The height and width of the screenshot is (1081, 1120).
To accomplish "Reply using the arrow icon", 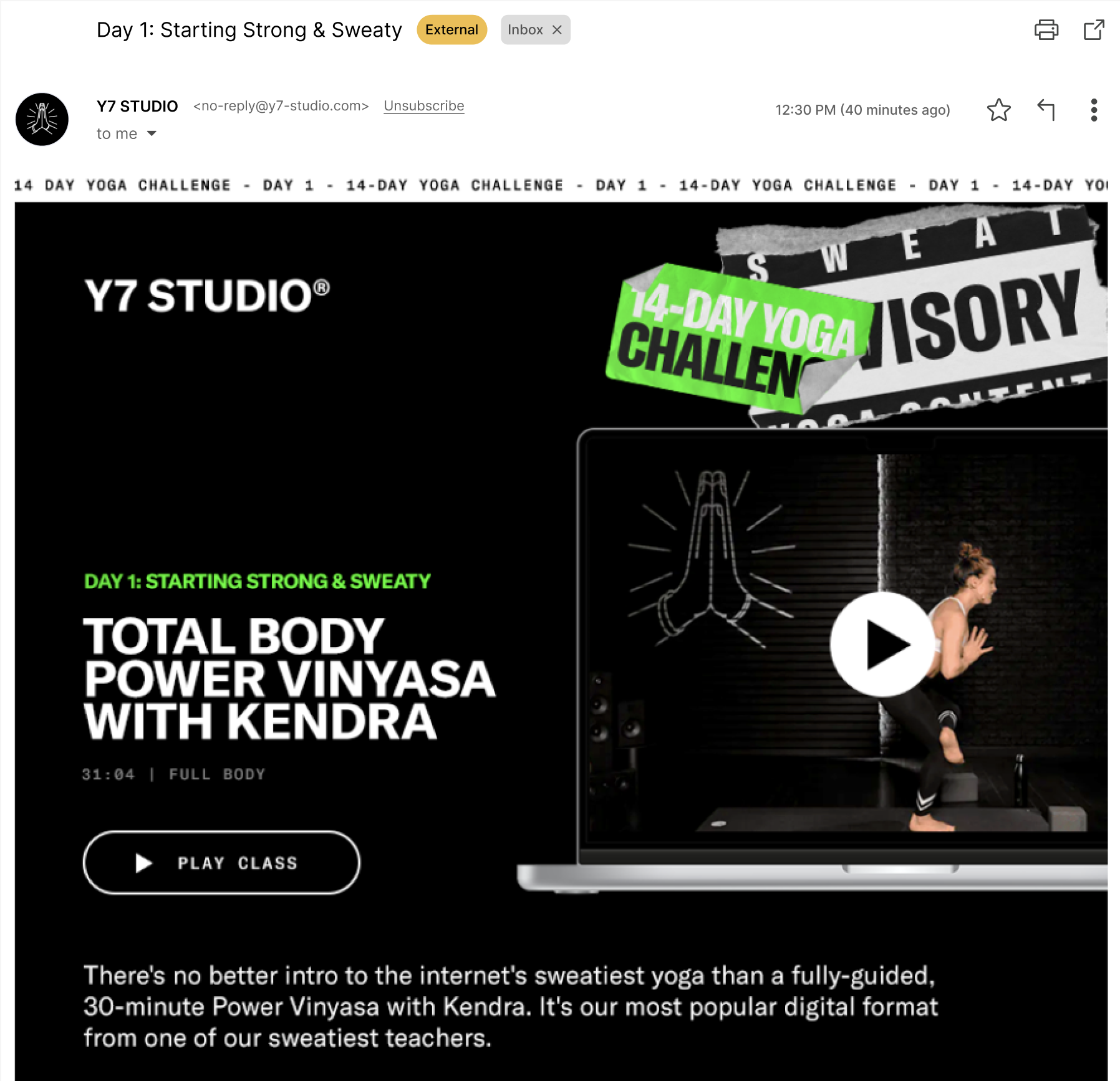I will 1046,110.
